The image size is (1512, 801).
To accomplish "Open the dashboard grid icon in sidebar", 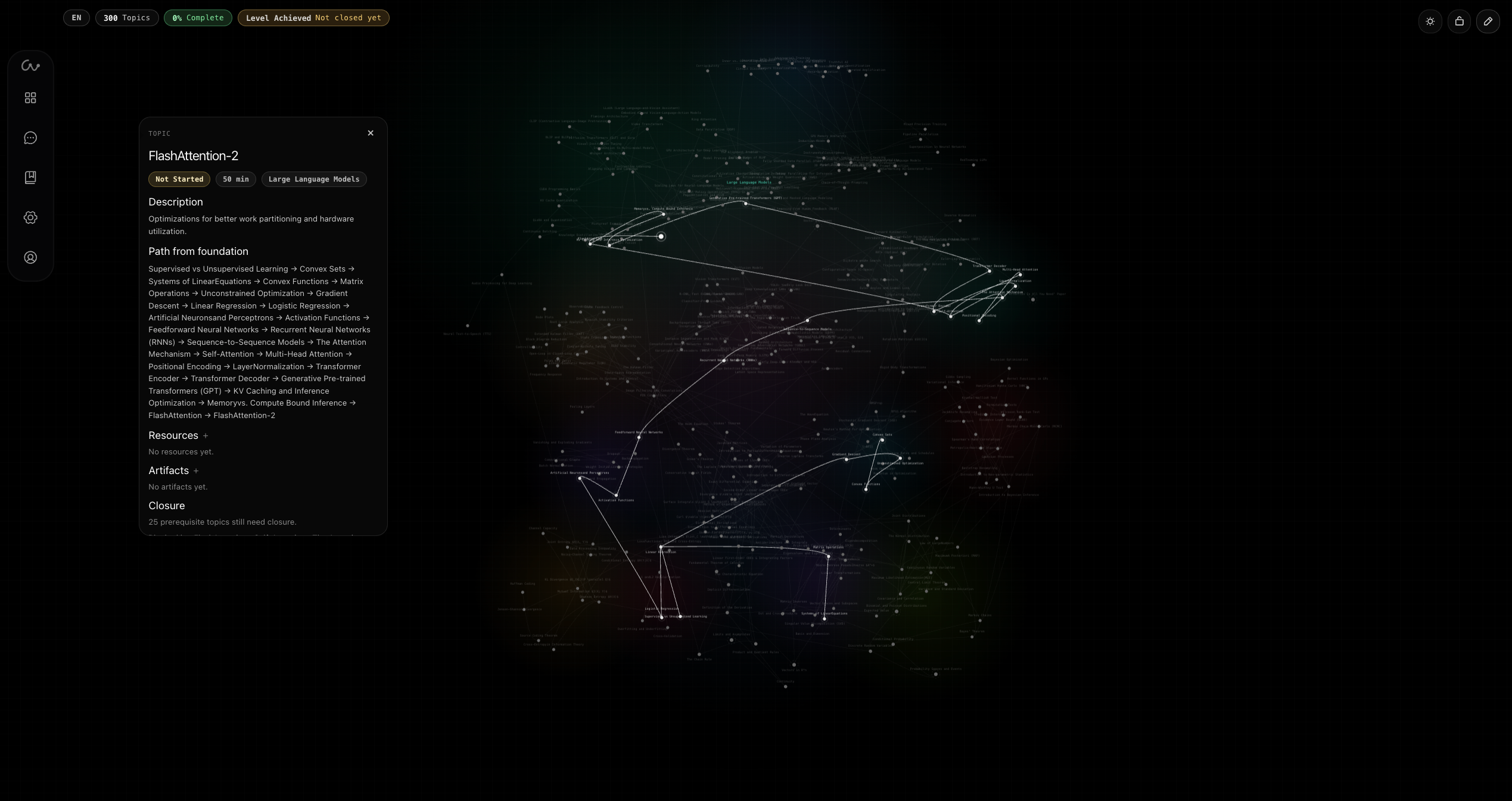I will (x=30, y=98).
